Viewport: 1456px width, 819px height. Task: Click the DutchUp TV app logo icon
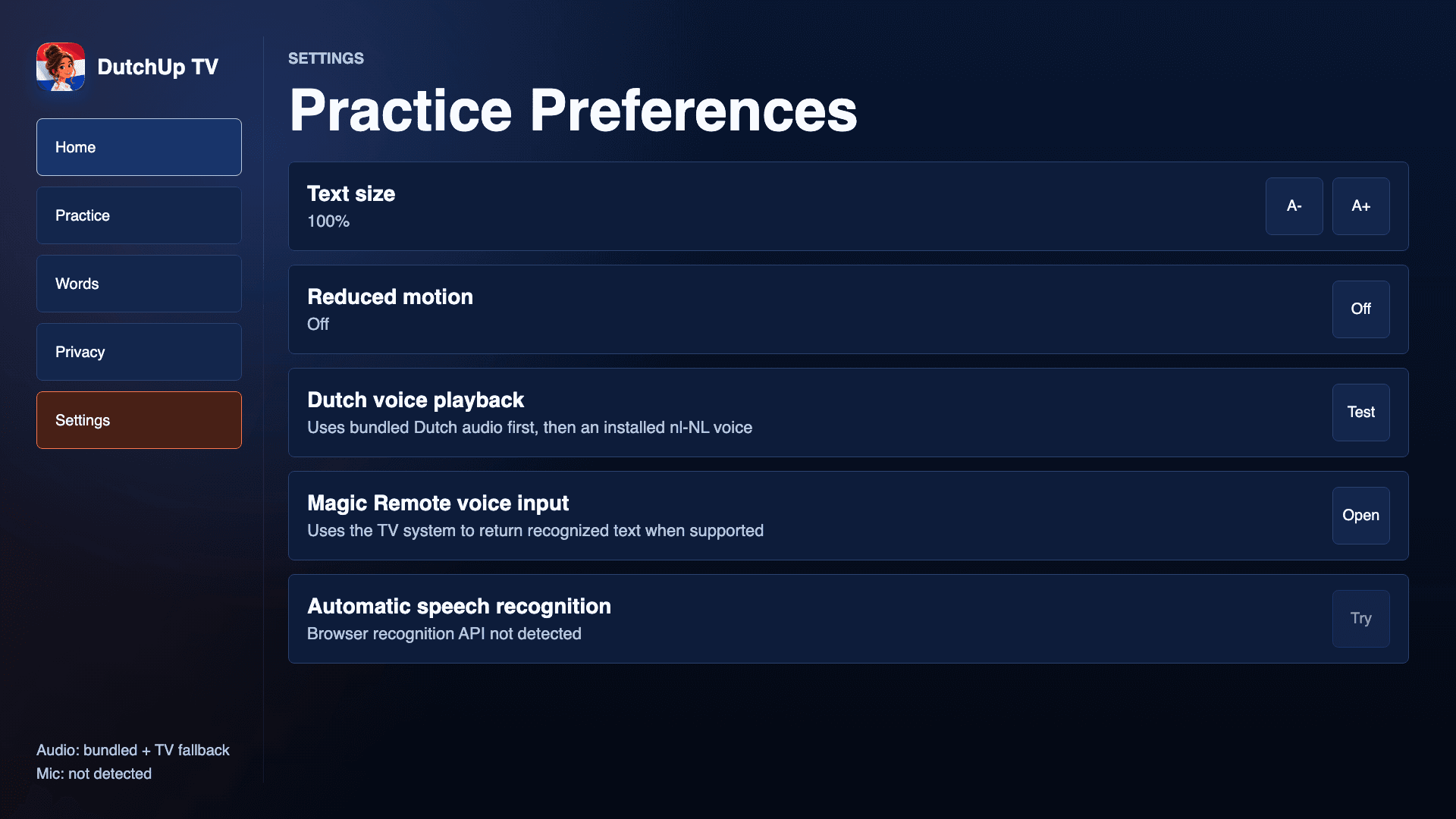point(61,67)
